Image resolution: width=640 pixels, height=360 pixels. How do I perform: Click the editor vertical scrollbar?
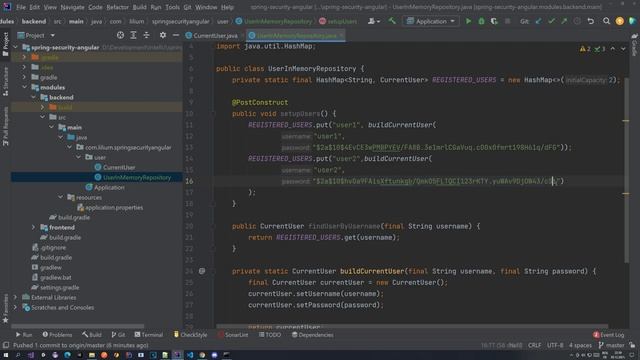click(x=626, y=169)
